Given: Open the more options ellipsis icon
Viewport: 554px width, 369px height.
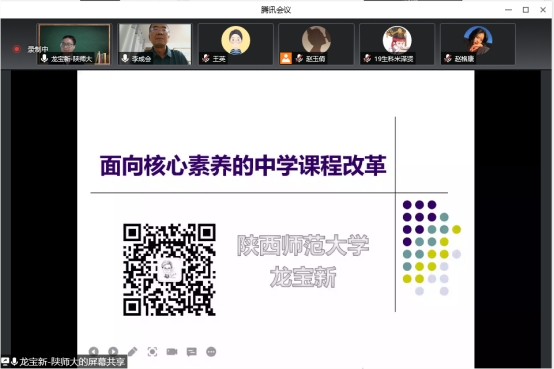Looking at the screenshot, I should click(x=211, y=352).
